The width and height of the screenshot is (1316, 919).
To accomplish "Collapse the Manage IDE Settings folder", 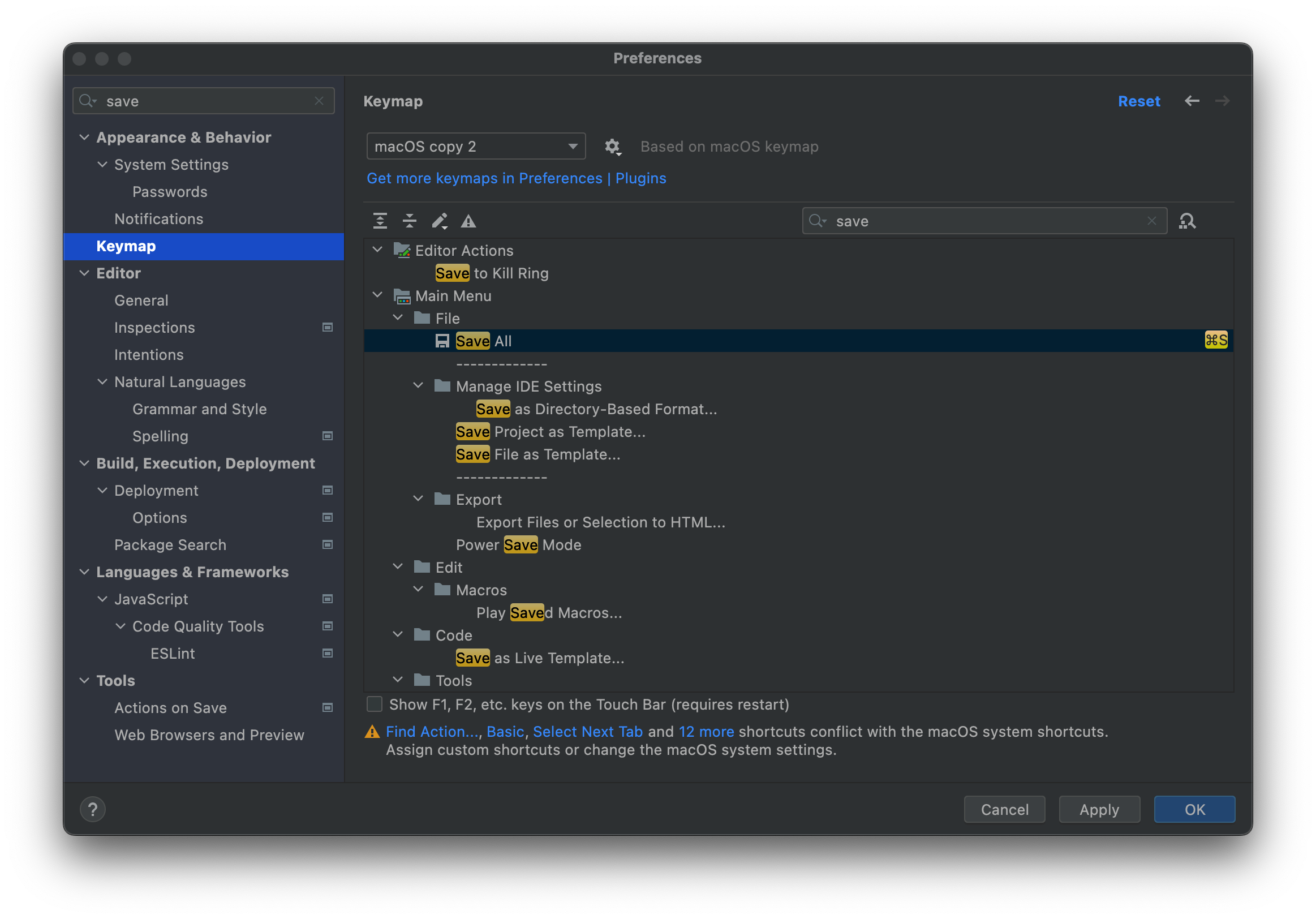I will tap(419, 386).
